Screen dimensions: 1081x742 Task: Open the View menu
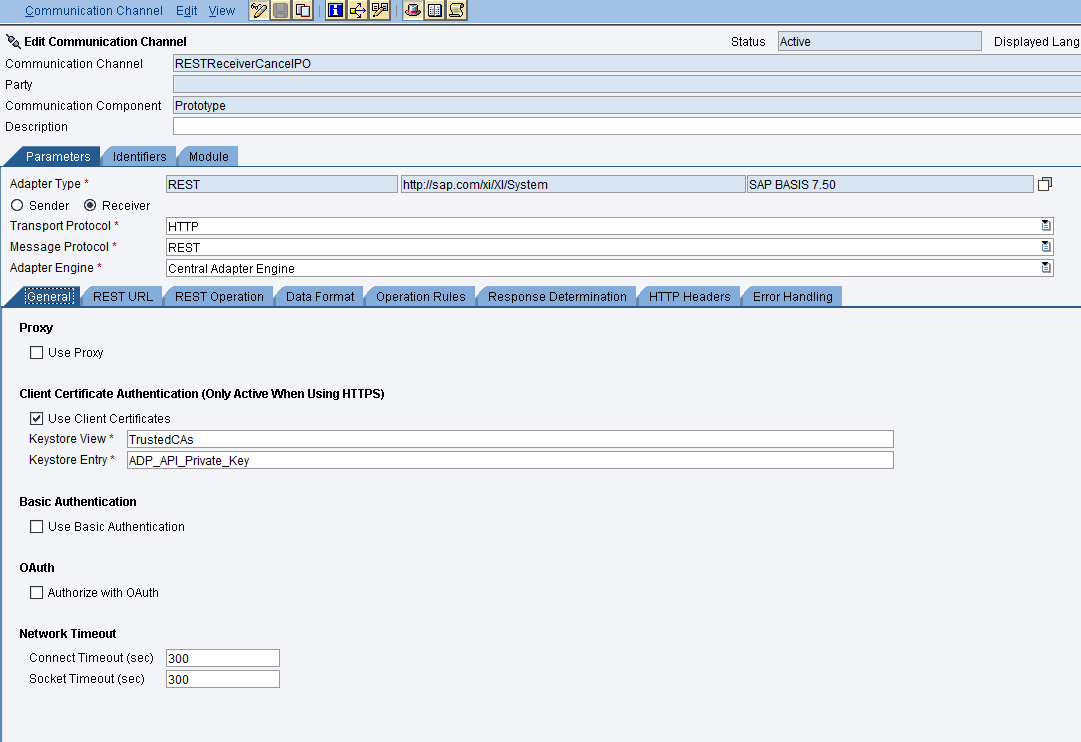[221, 10]
